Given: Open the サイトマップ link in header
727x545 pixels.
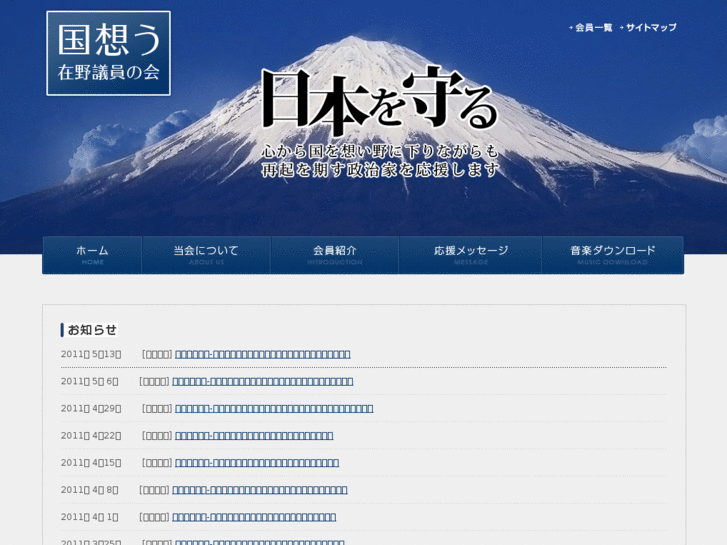Looking at the screenshot, I should pyautogui.click(x=649, y=28).
